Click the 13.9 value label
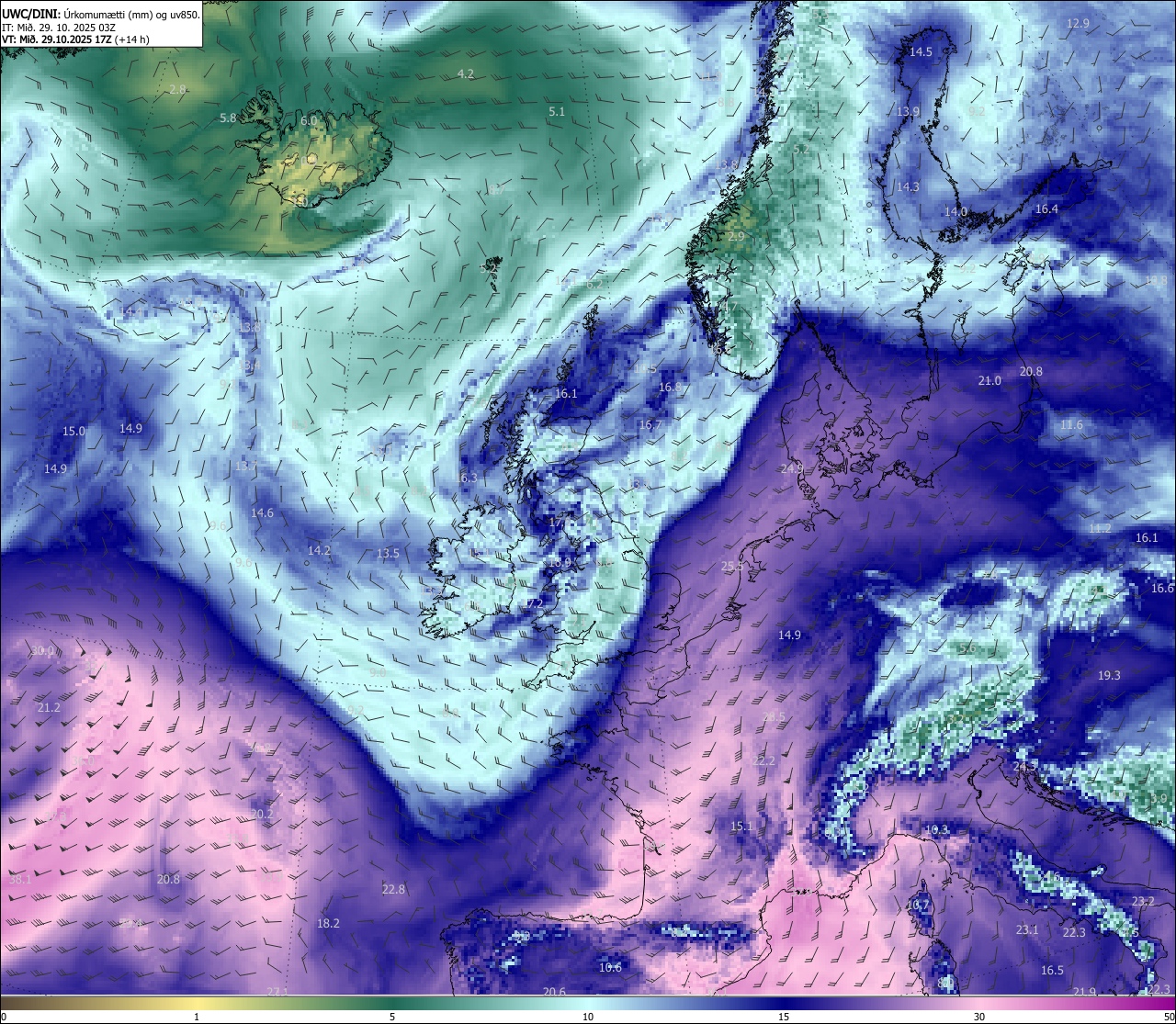Screen dimensions: 1176x1024 [908, 111]
